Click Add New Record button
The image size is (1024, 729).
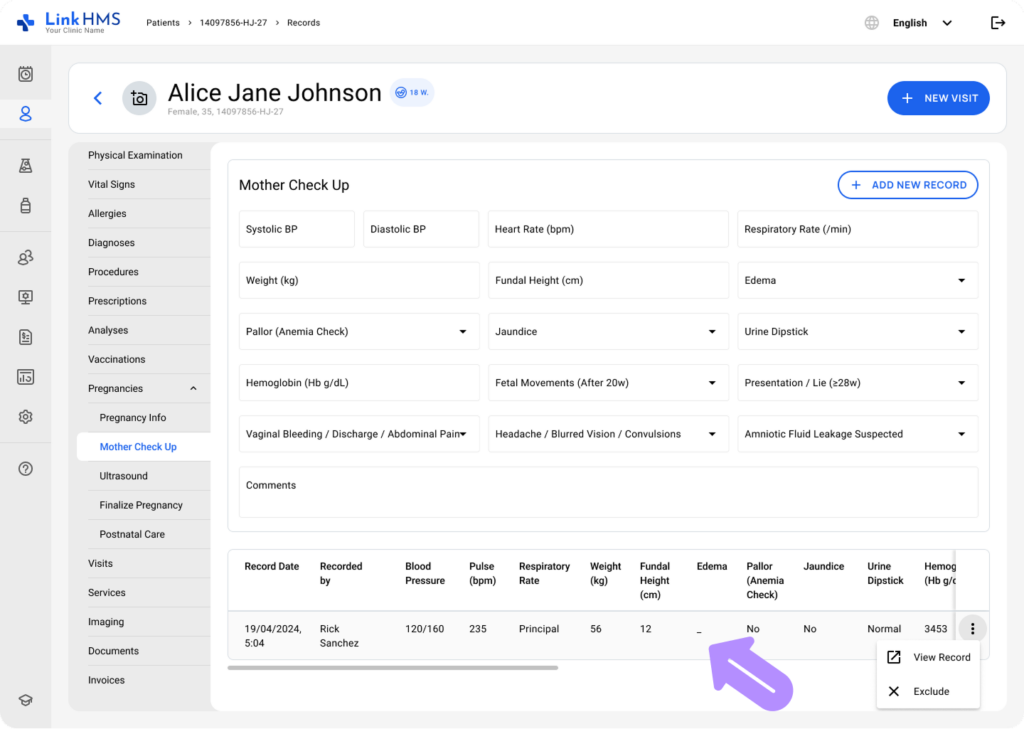[x=907, y=185]
